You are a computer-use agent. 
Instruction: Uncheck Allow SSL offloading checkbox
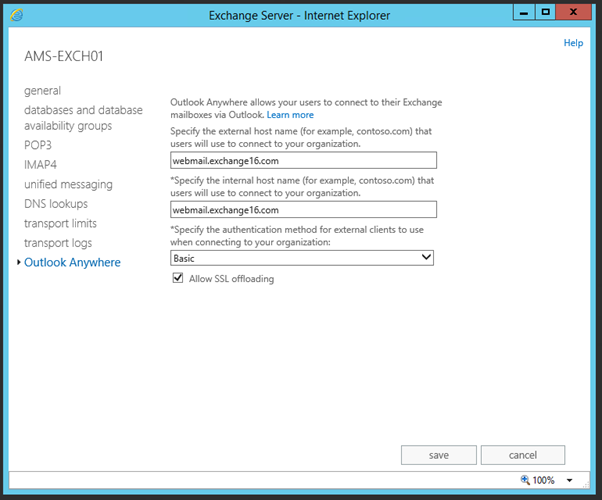[x=178, y=279]
